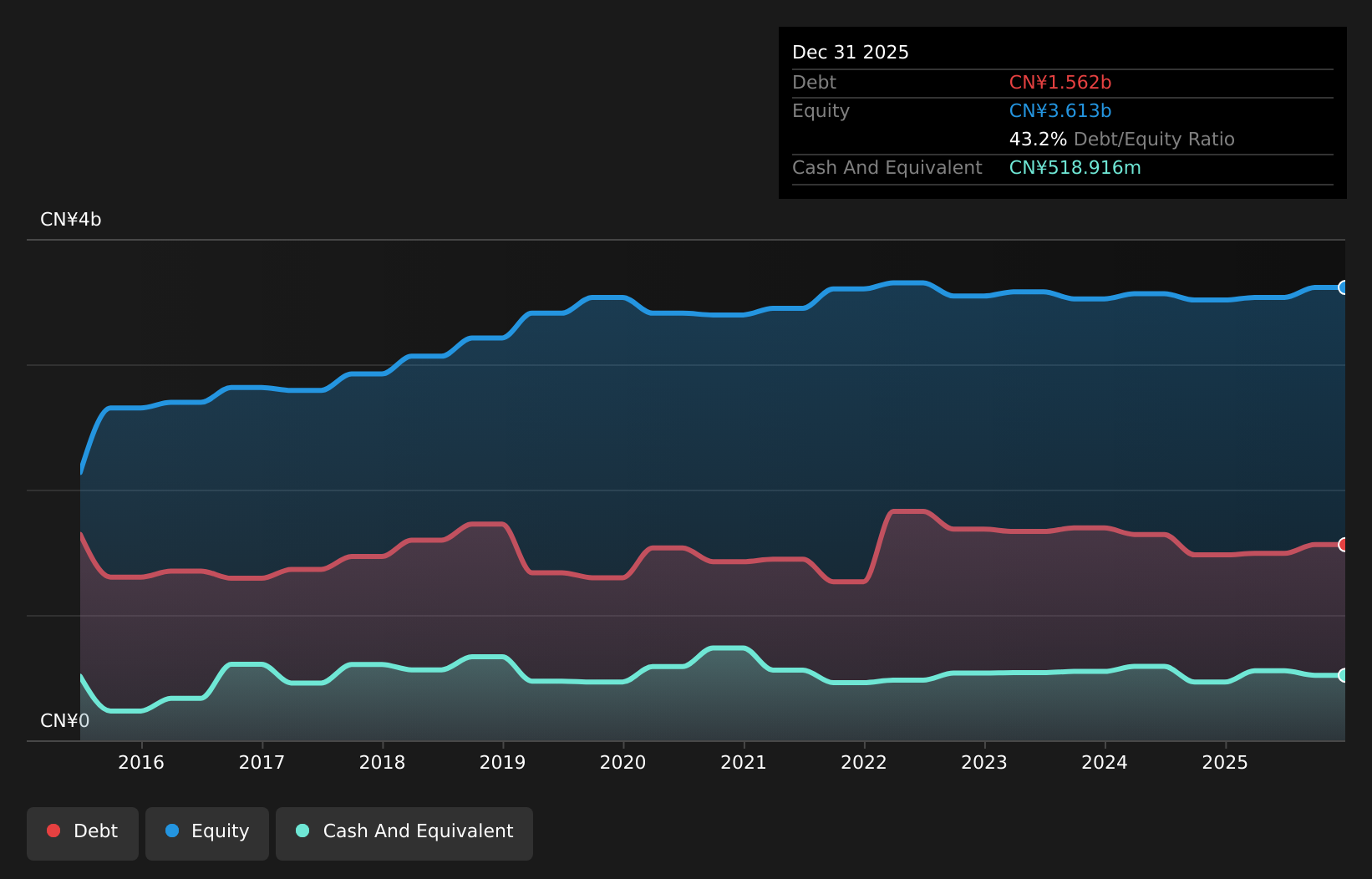This screenshot has width=1372, height=879.
Task: Click the 2020 x-axis label
Action: (622, 762)
